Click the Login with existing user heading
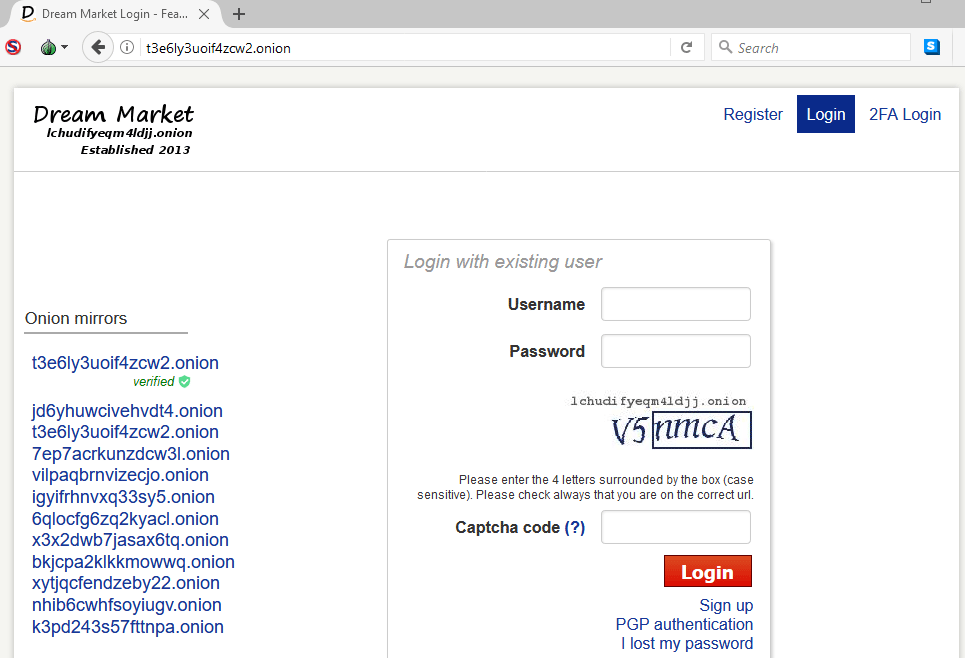The image size is (965, 658). (x=503, y=262)
